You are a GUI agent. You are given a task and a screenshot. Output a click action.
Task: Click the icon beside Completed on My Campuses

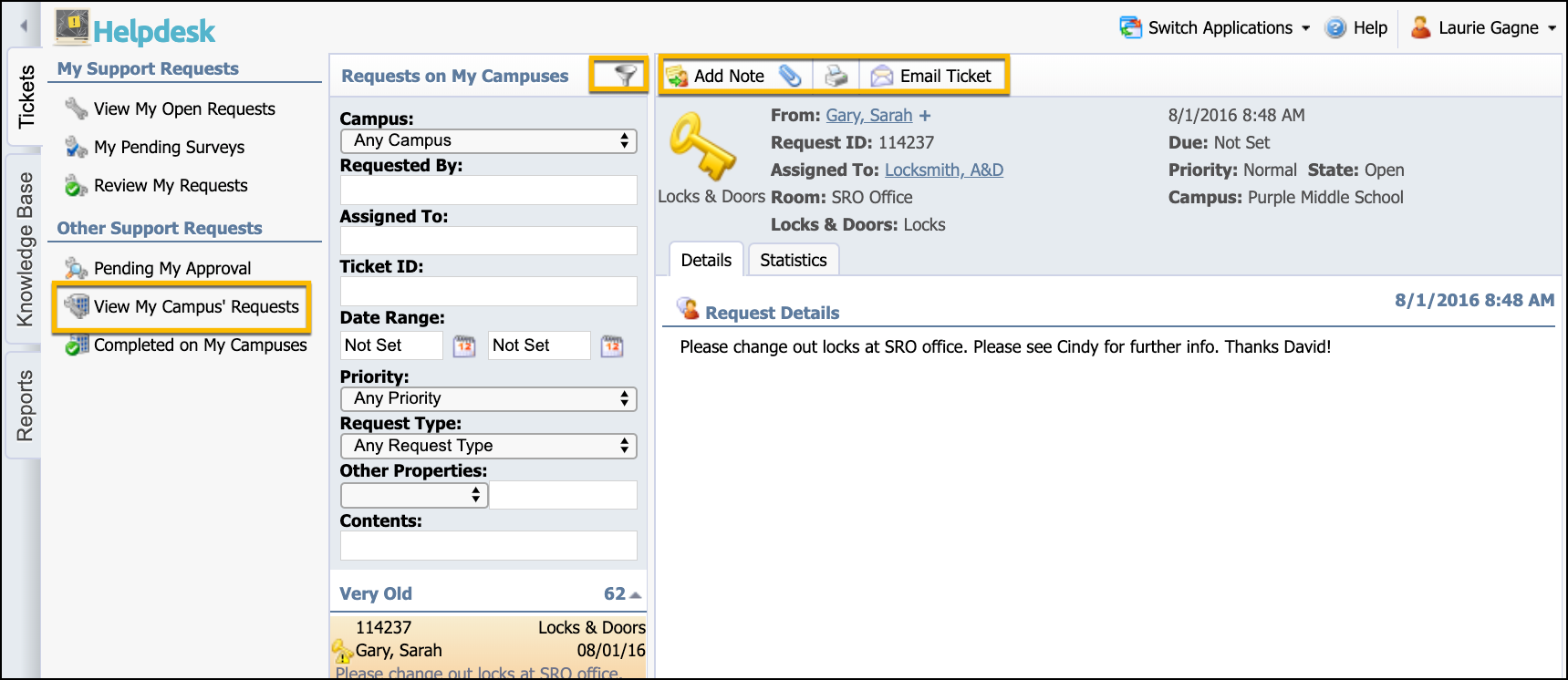pyautogui.click(x=77, y=345)
